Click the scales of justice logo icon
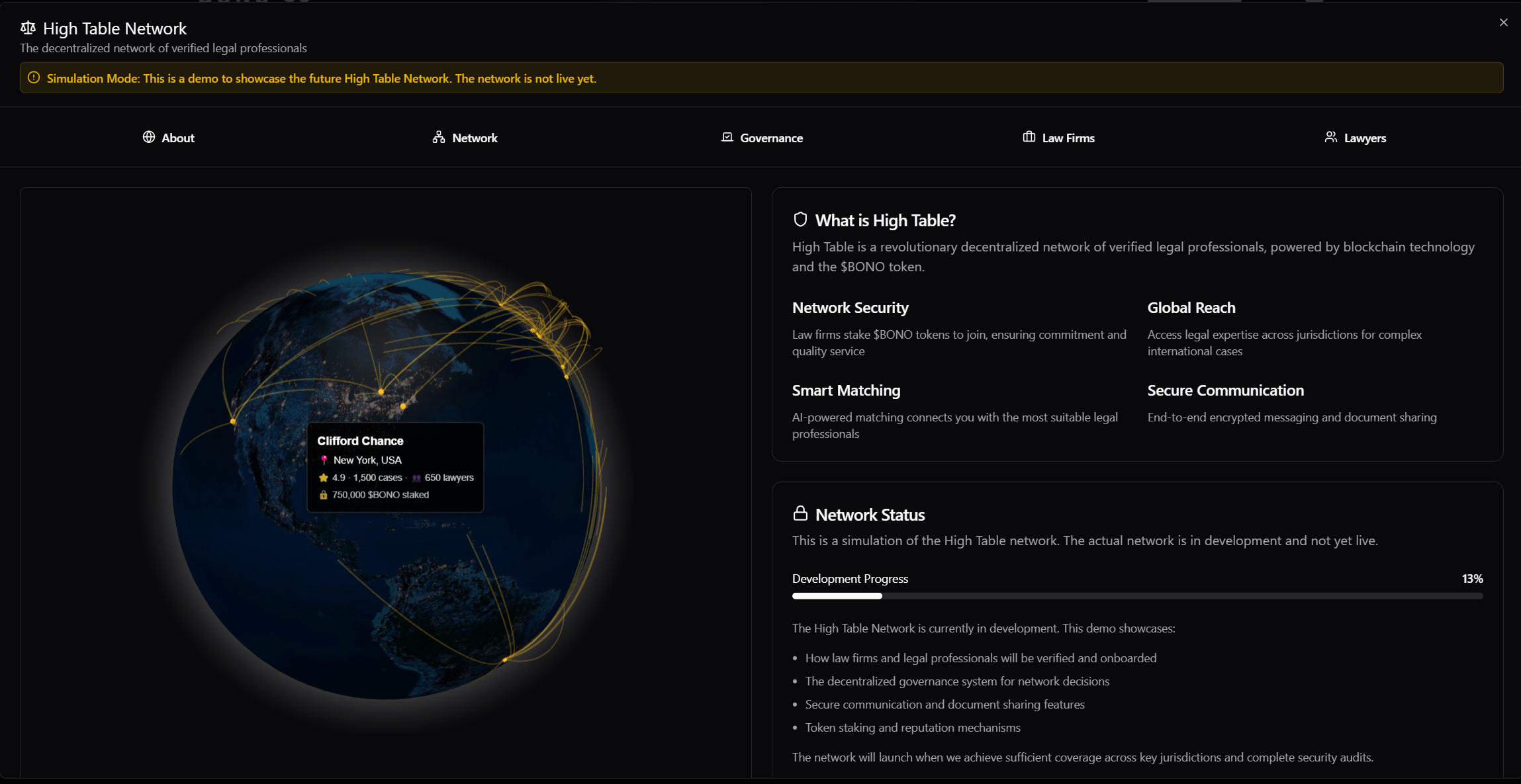Screen dimensions: 1521x784 pyautogui.click(x=28, y=28)
